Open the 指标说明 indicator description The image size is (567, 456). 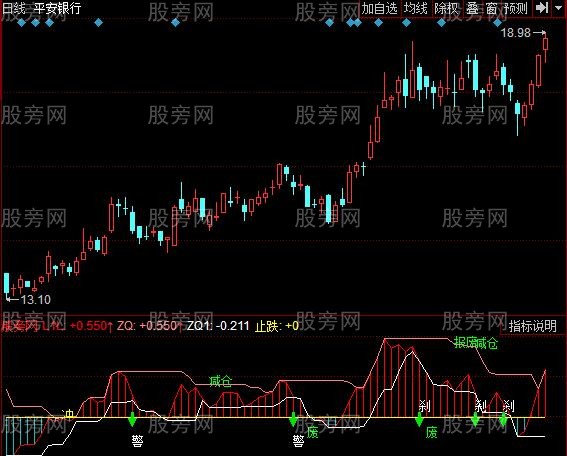click(x=533, y=326)
